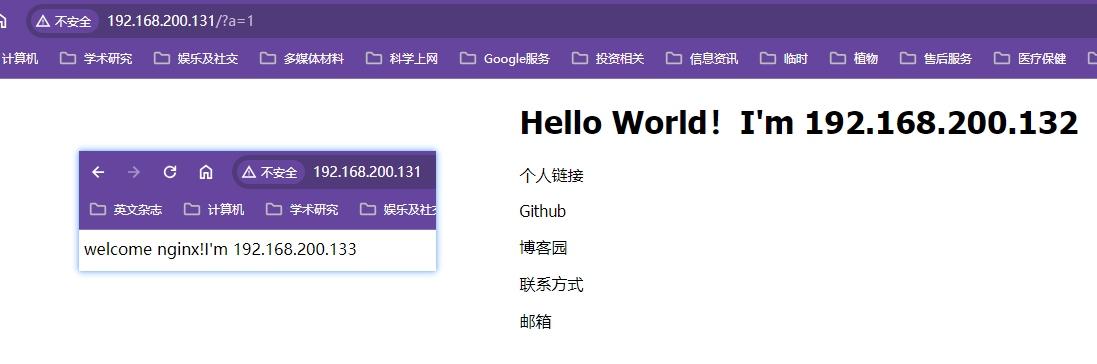Image resolution: width=1097 pixels, height=364 pixels.
Task: Click the 不安全 security warning chip in main address bar
Action: click(63, 22)
